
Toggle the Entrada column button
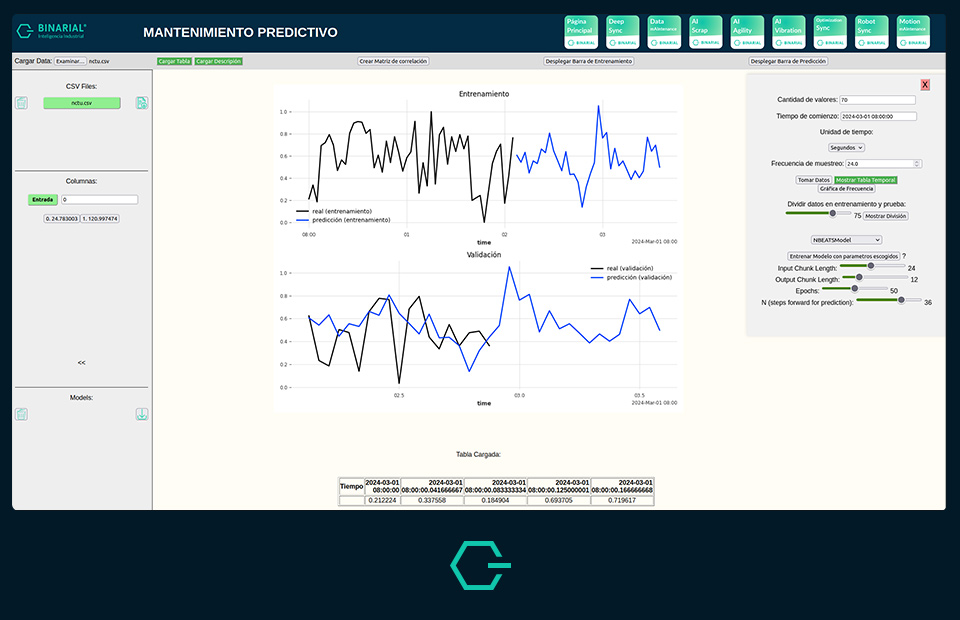coord(43,199)
